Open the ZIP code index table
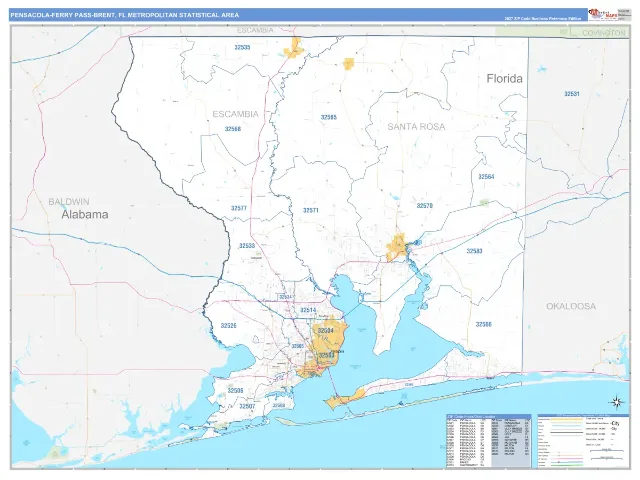Viewport: 640px width, 480px height. click(489, 440)
